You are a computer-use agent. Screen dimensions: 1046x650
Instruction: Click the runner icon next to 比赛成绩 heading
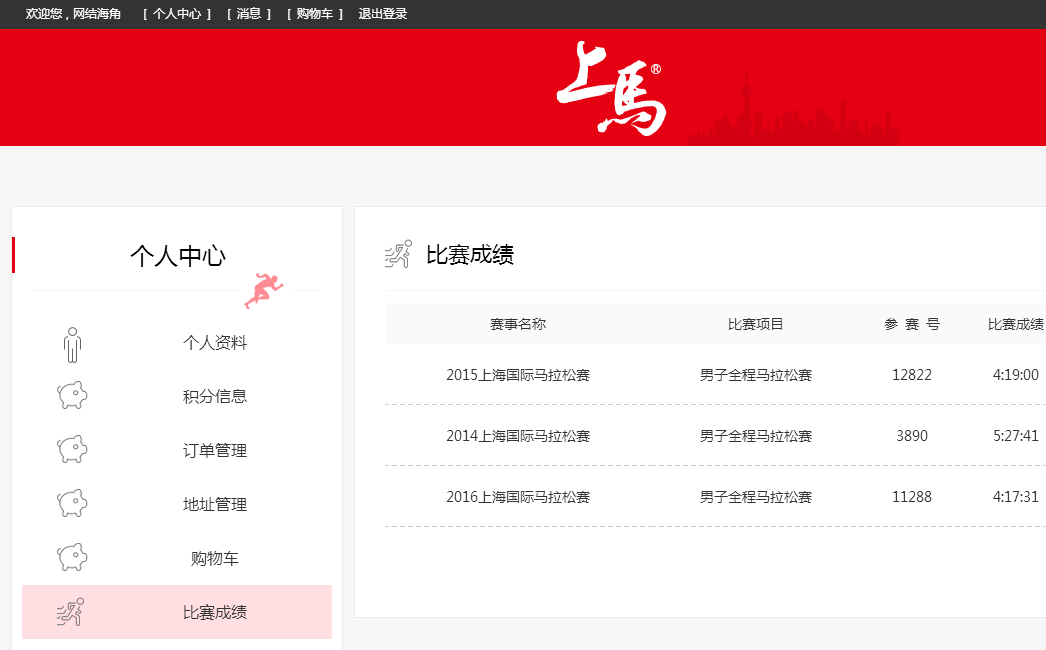point(399,254)
